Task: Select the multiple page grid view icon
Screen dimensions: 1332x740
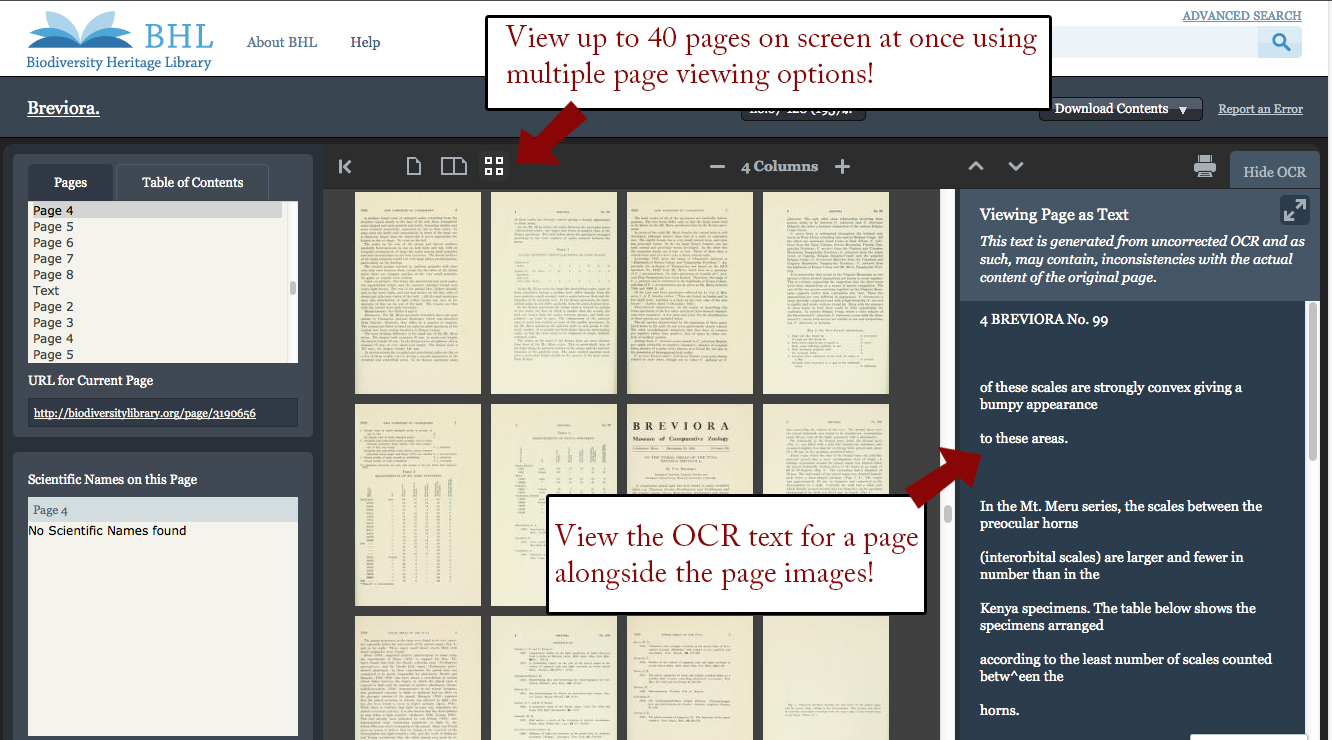Action: click(x=494, y=167)
